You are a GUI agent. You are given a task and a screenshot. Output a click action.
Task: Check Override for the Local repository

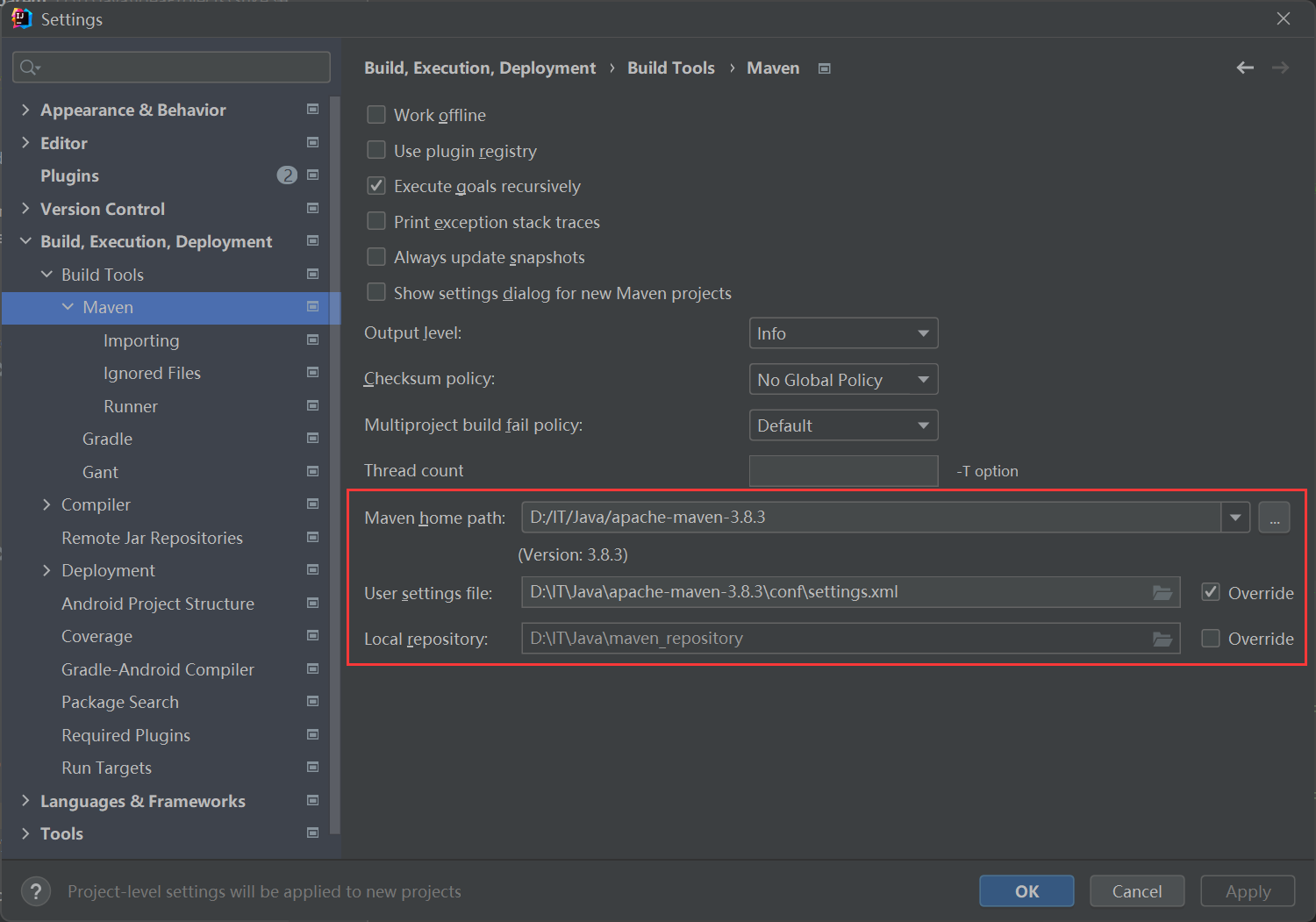1211,638
